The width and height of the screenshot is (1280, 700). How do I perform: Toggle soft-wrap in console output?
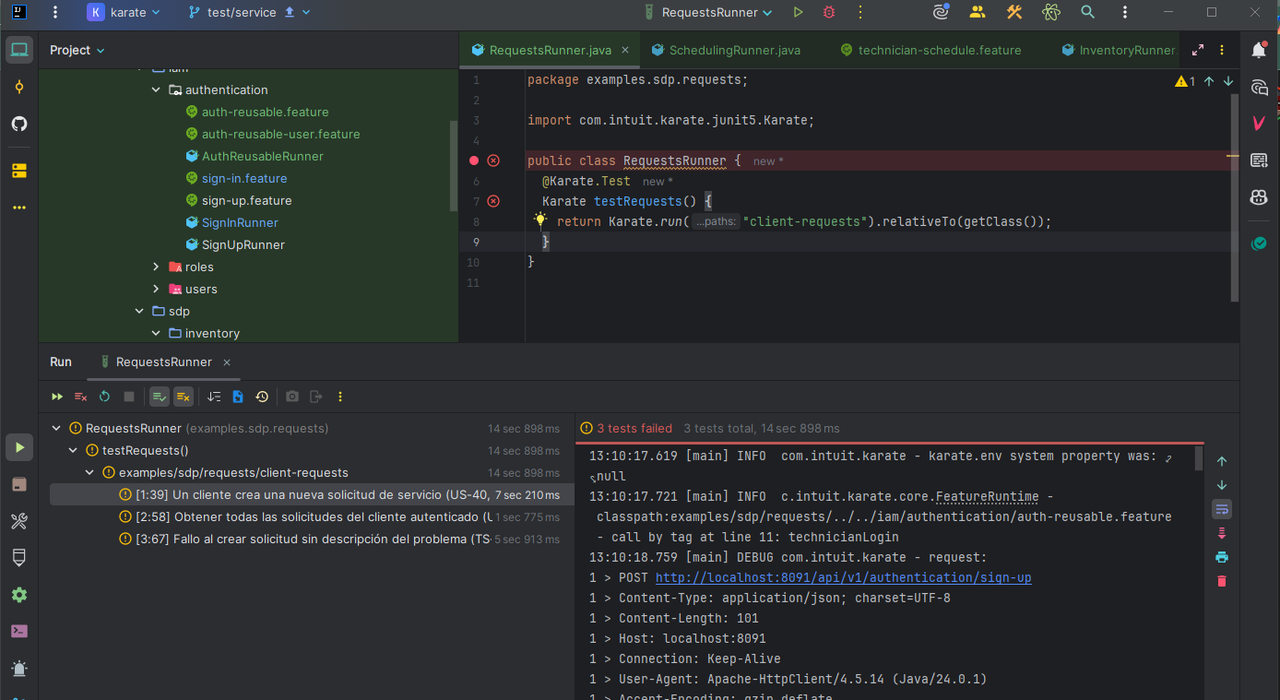click(x=1221, y=509)
